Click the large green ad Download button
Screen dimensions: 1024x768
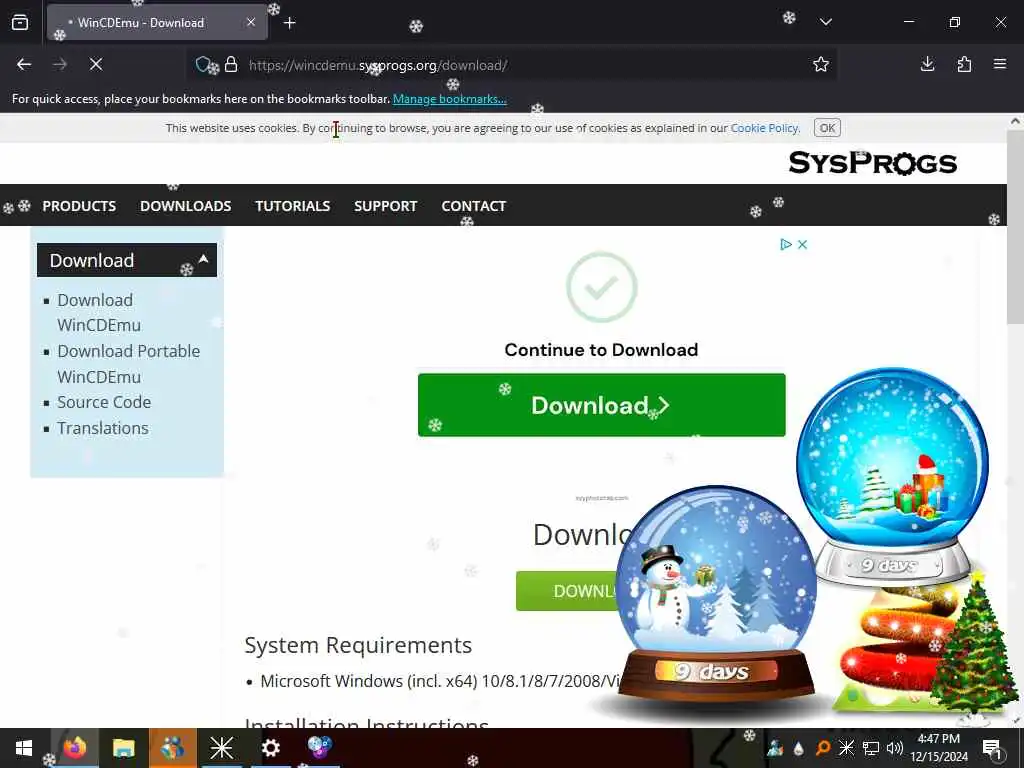point(601,405)
